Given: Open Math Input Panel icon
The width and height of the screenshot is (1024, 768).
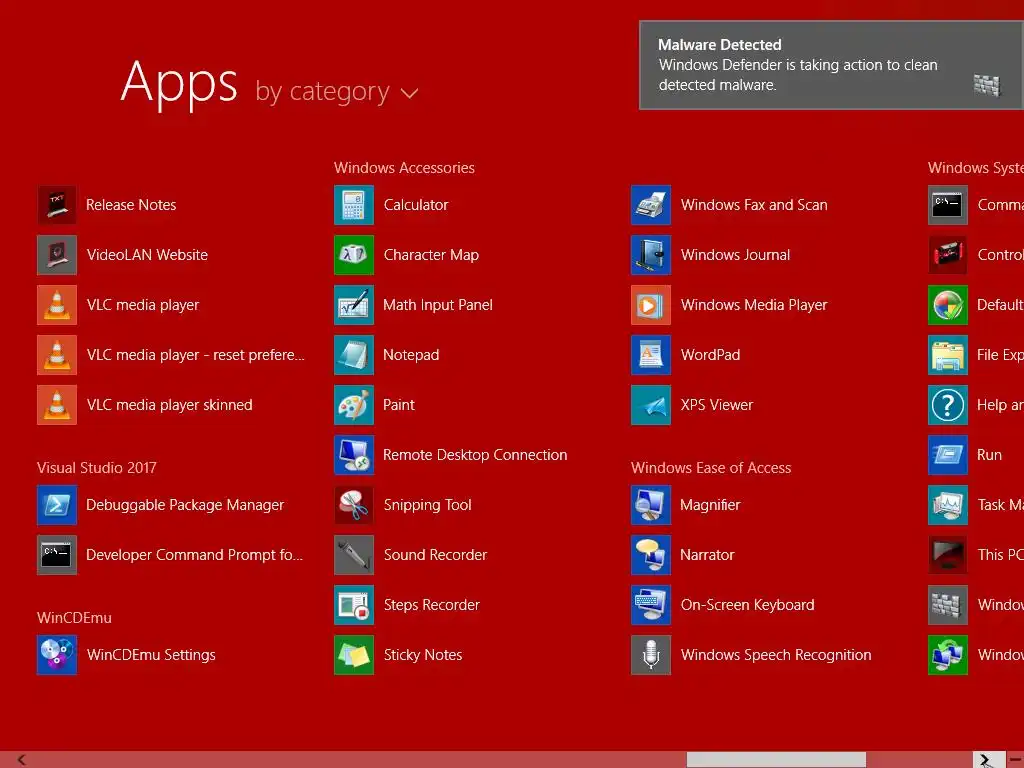Looking at the screenshot, I should tap(354, 305).
